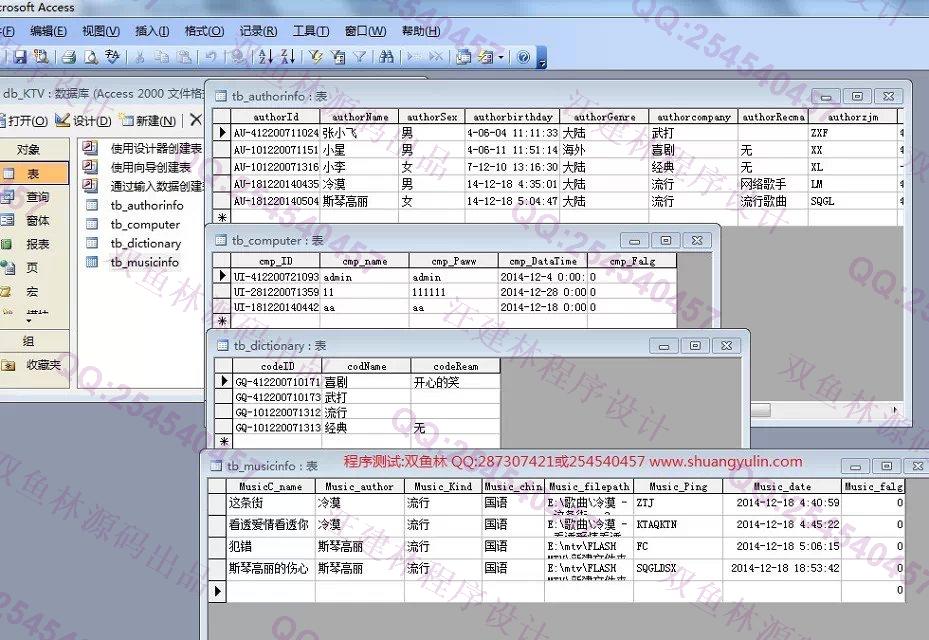
Task: Click the 开心的笑 cell in tb_dictionary
Action: click(x=456, y=382)
